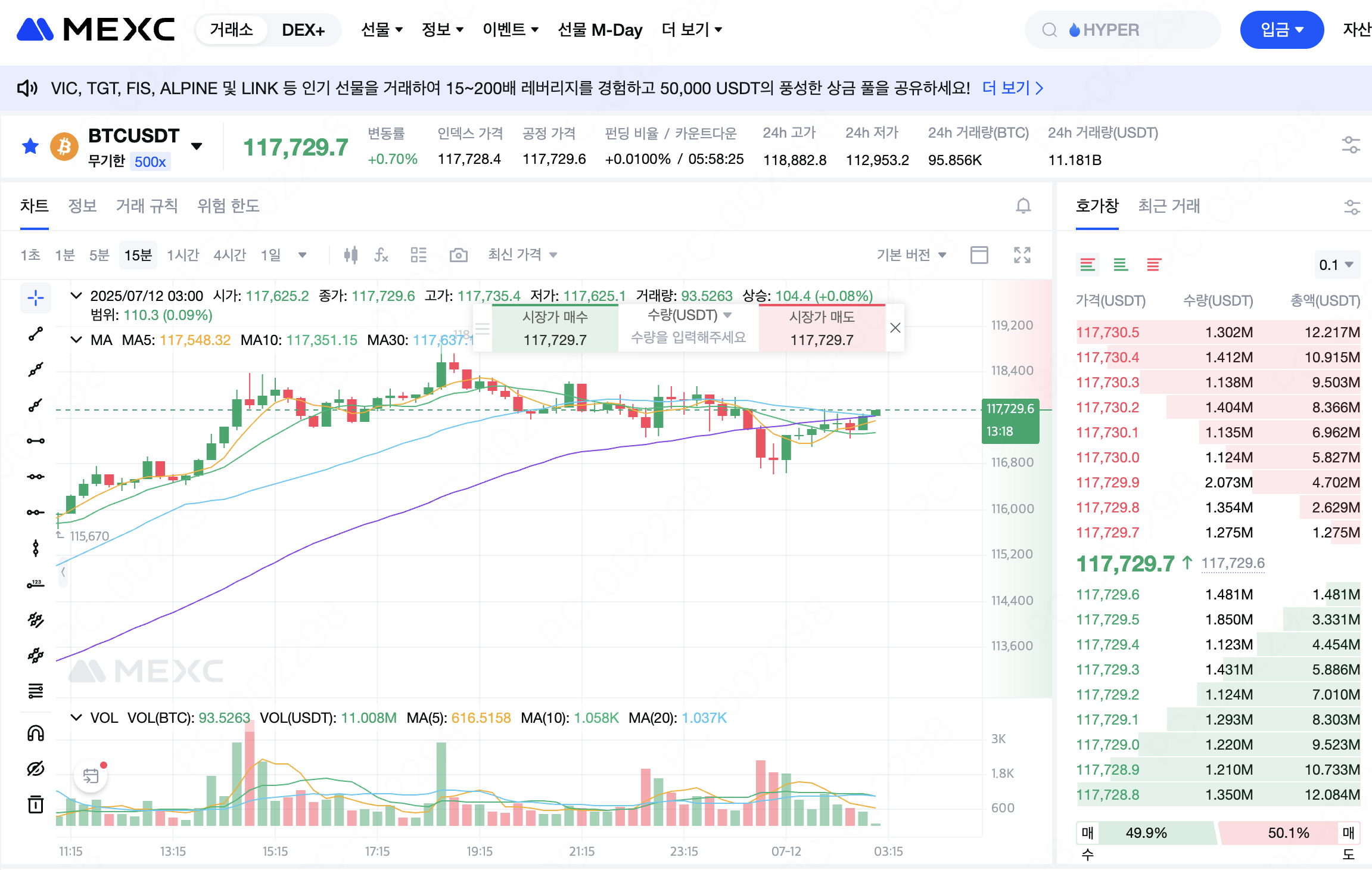The image size is (1372, 870).
Task: Collapse the candle info header row
Action: [76, 296]
